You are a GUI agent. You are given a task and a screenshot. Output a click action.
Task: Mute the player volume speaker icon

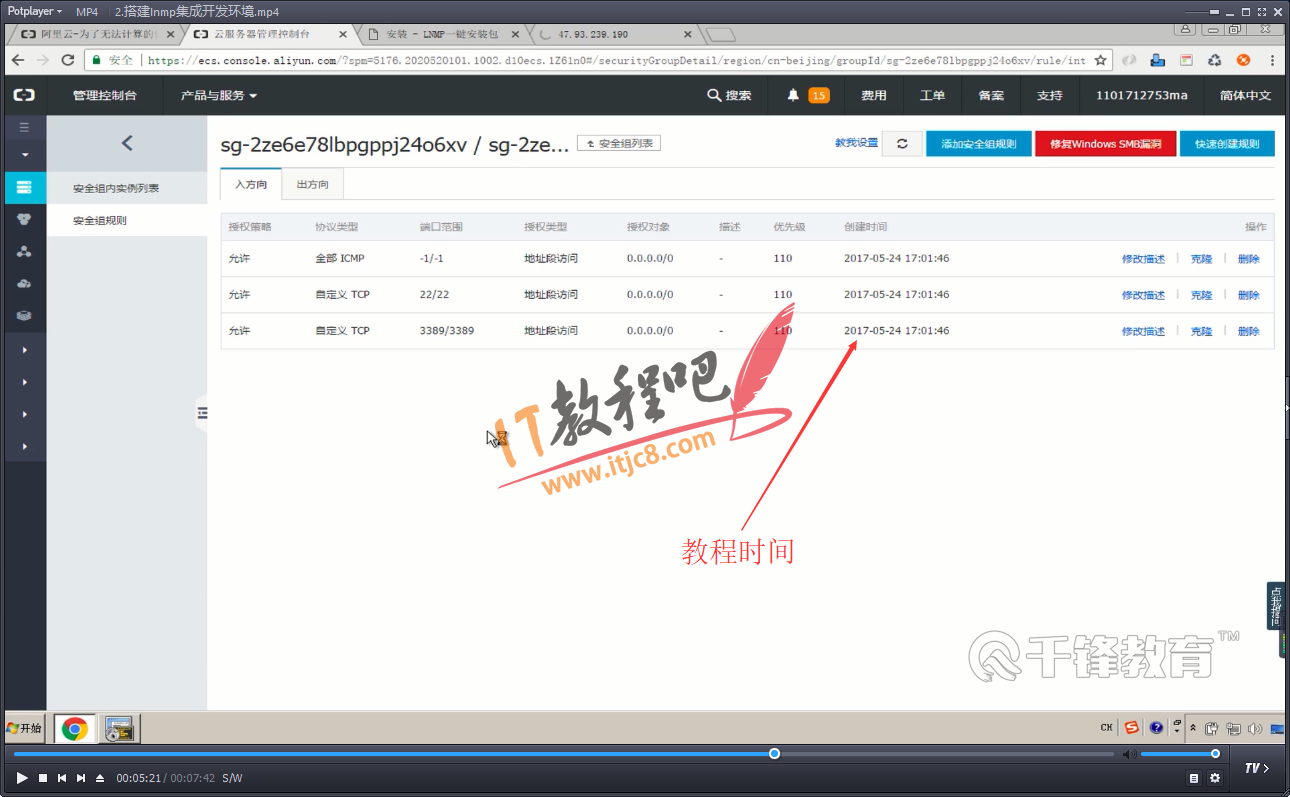[1128, 754]
